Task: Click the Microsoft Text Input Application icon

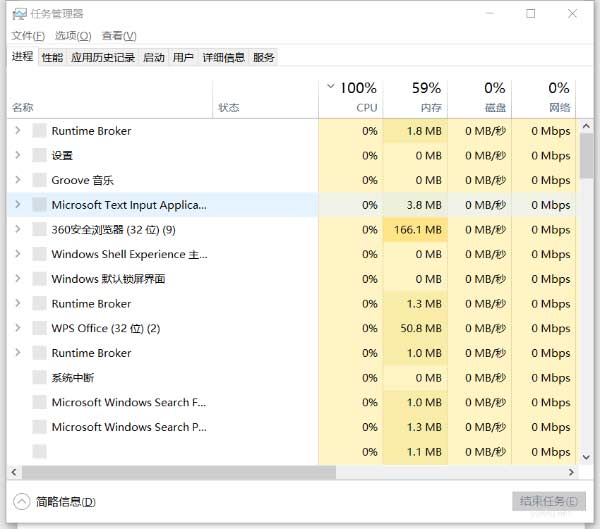Action: pos(40,205)
